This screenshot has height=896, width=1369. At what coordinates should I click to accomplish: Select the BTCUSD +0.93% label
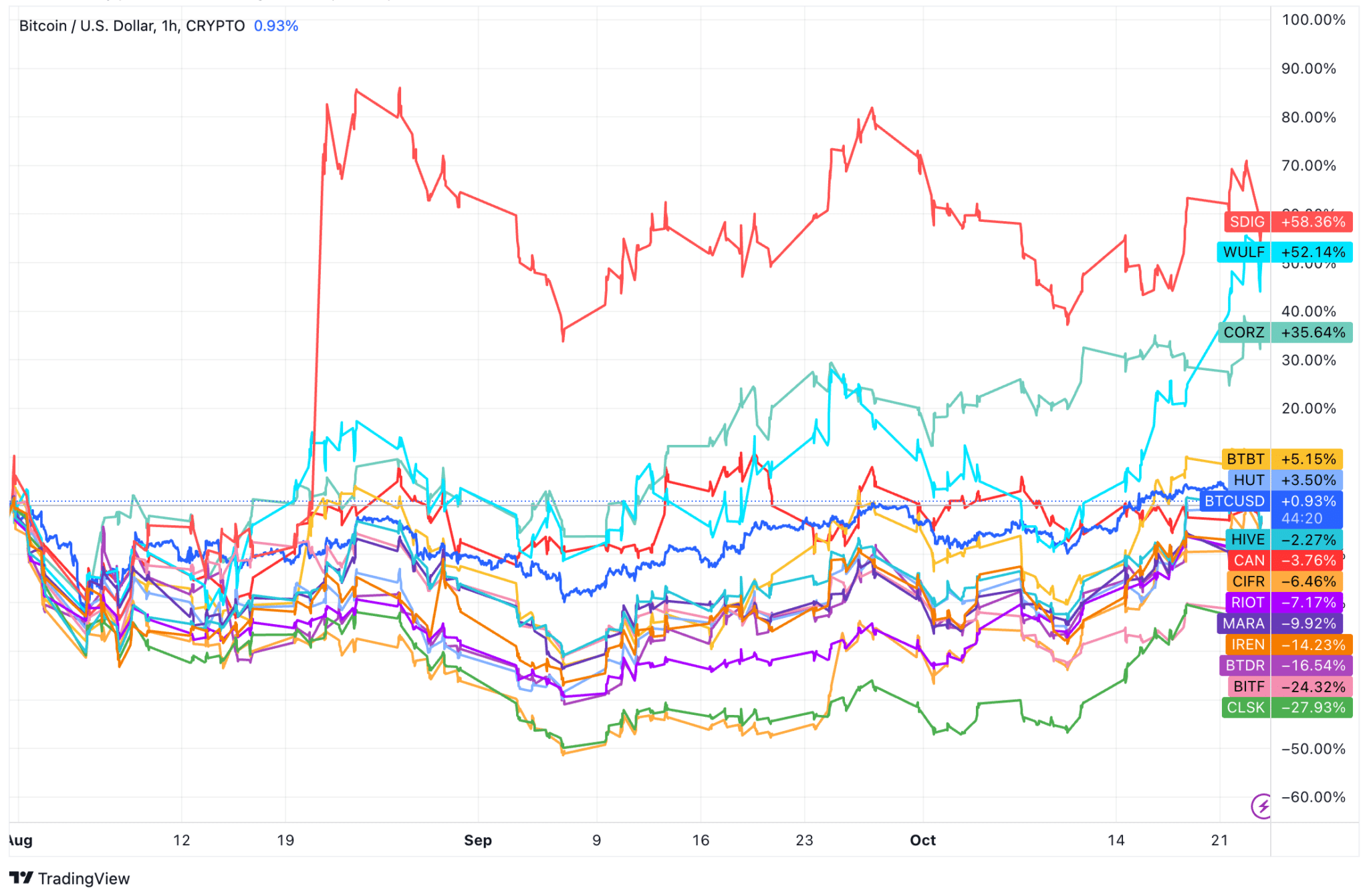click(1271, 501)
